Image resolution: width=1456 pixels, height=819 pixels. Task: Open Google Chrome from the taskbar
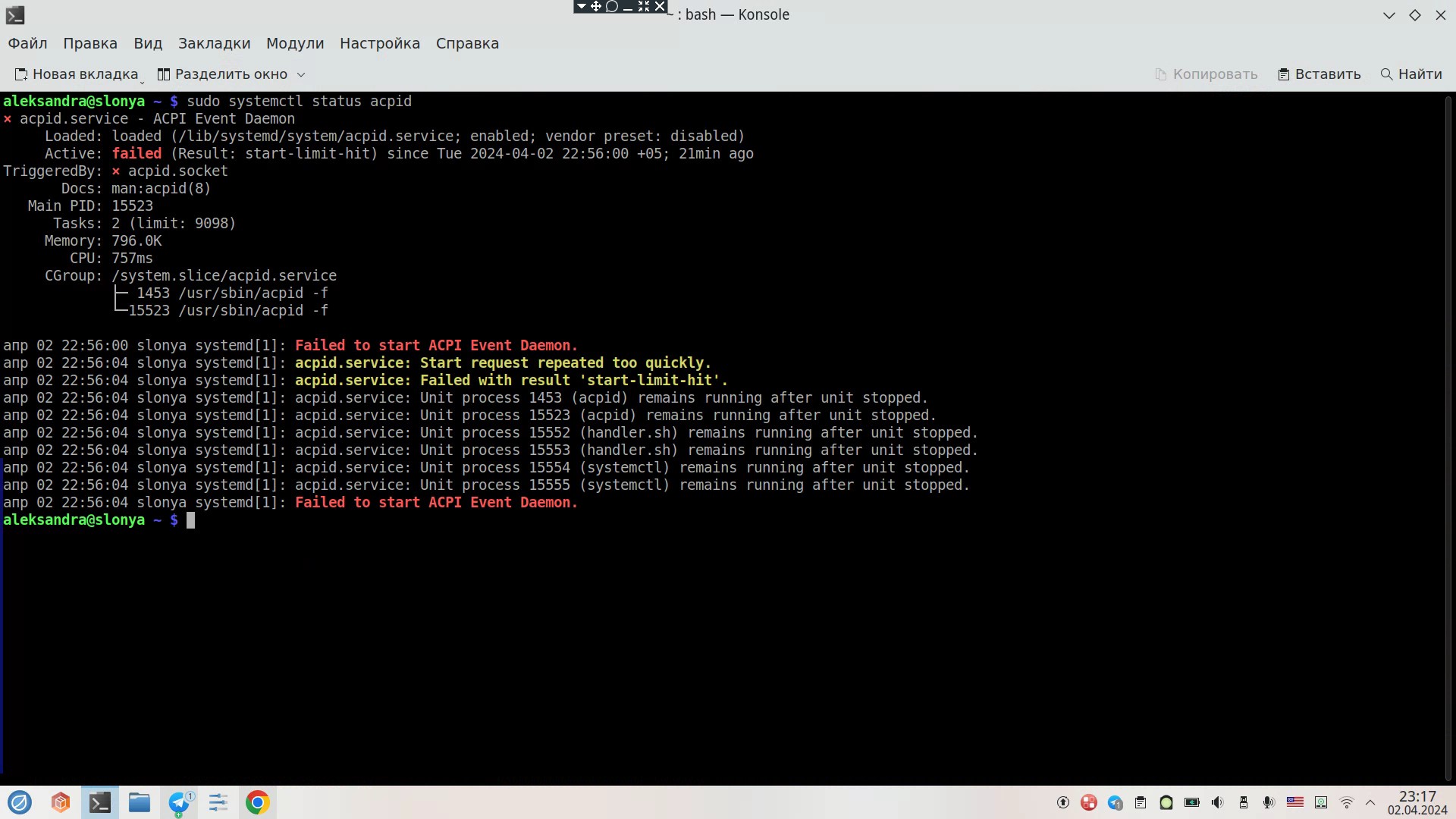258,802
